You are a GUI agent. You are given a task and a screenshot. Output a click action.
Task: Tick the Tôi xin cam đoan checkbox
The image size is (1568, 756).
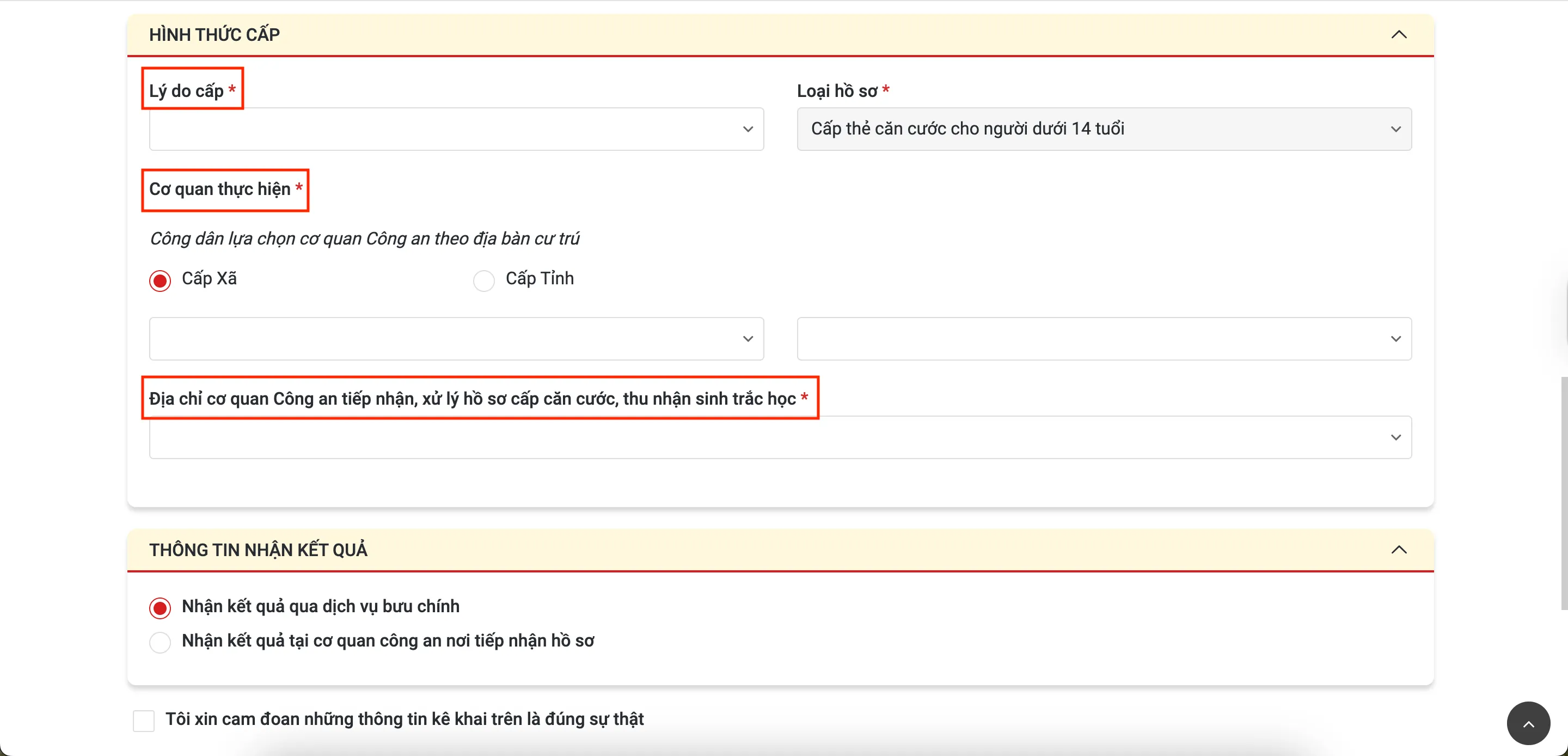(x=144, y=721)
